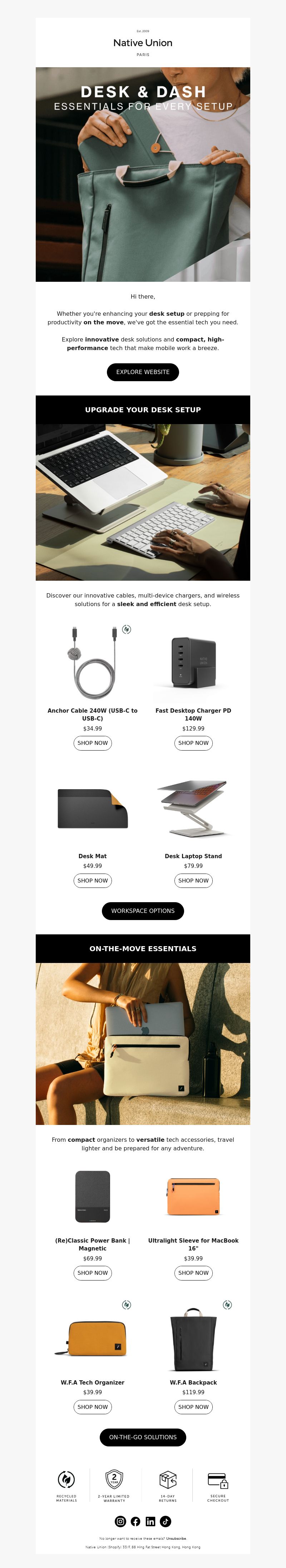Viewport: 286px width, 1568px height.
Task: Click the On-The-Go Solutions button
Action: 143,1437
